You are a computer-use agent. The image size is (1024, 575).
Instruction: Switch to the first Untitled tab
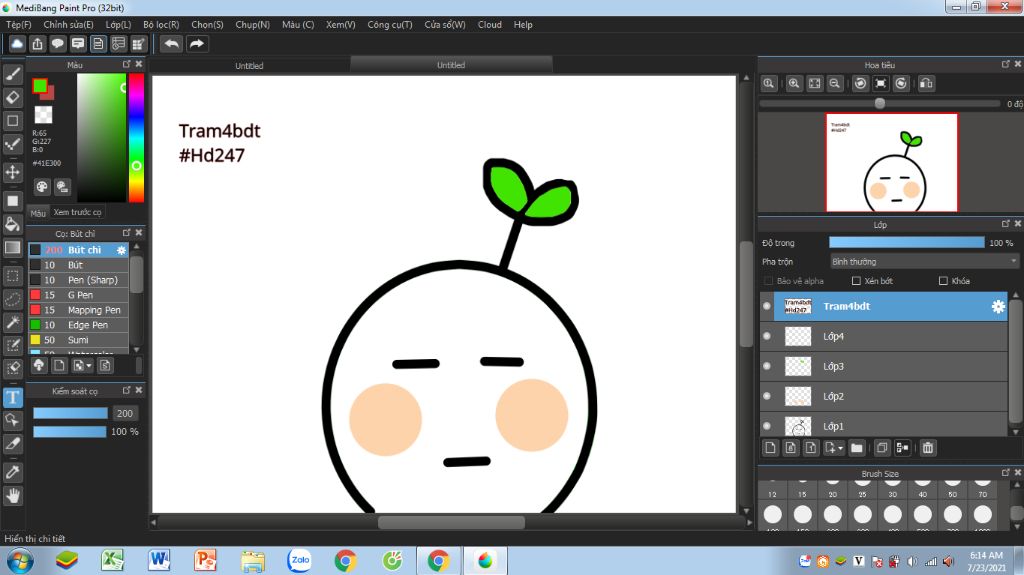point(249,65)
